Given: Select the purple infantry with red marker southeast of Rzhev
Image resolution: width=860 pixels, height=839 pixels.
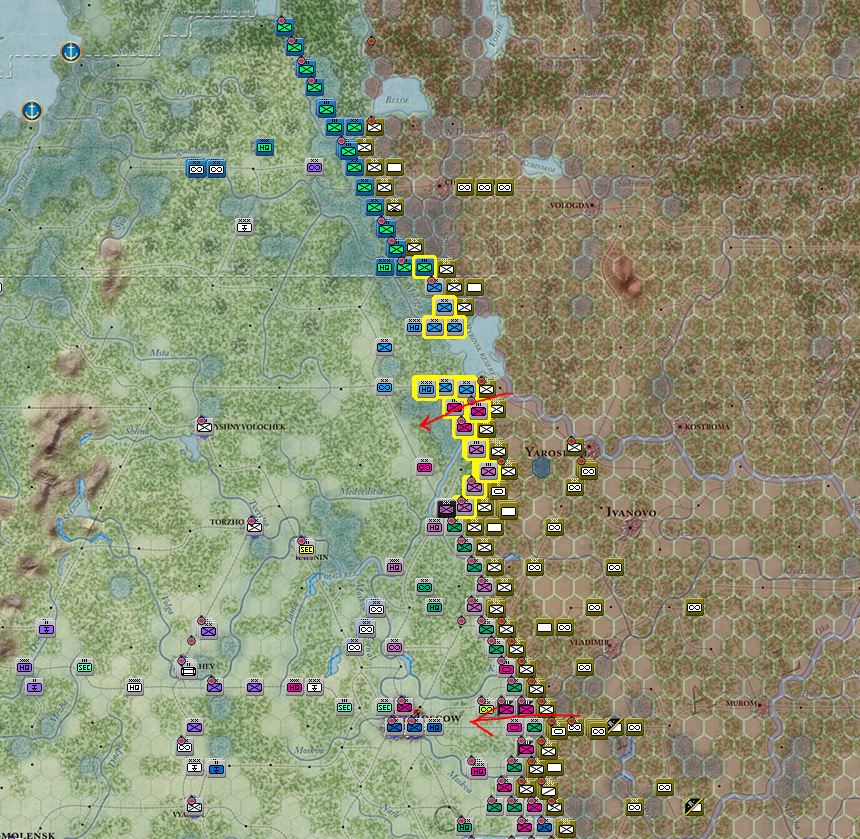Looking at the screenshot, I should click(x=215, y=686).
